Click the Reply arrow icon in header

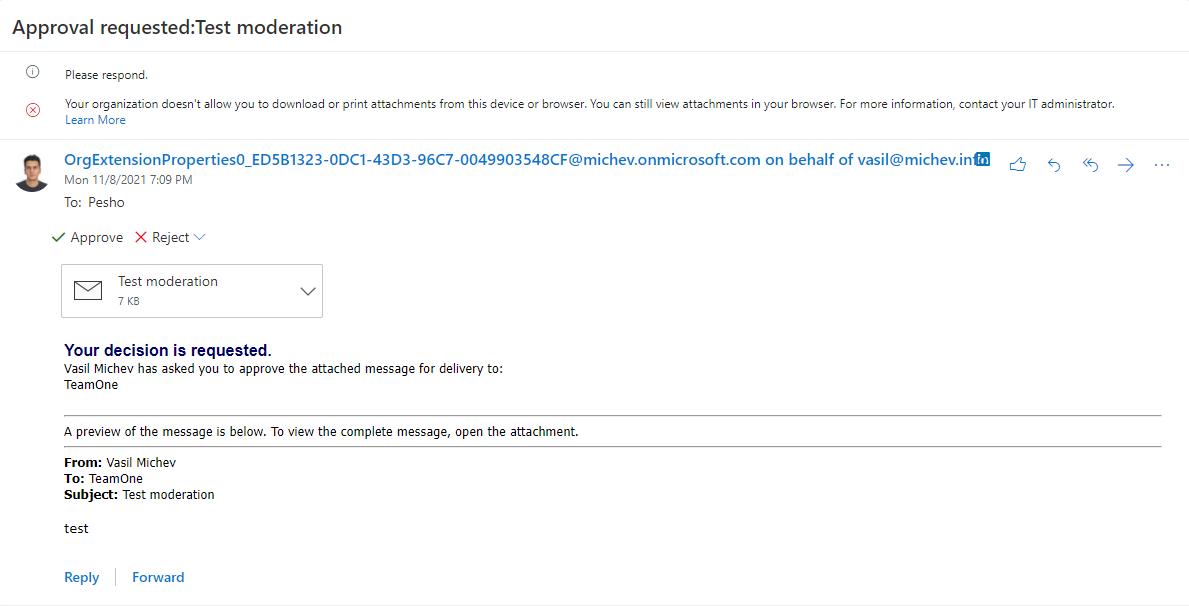point(1054,165)
